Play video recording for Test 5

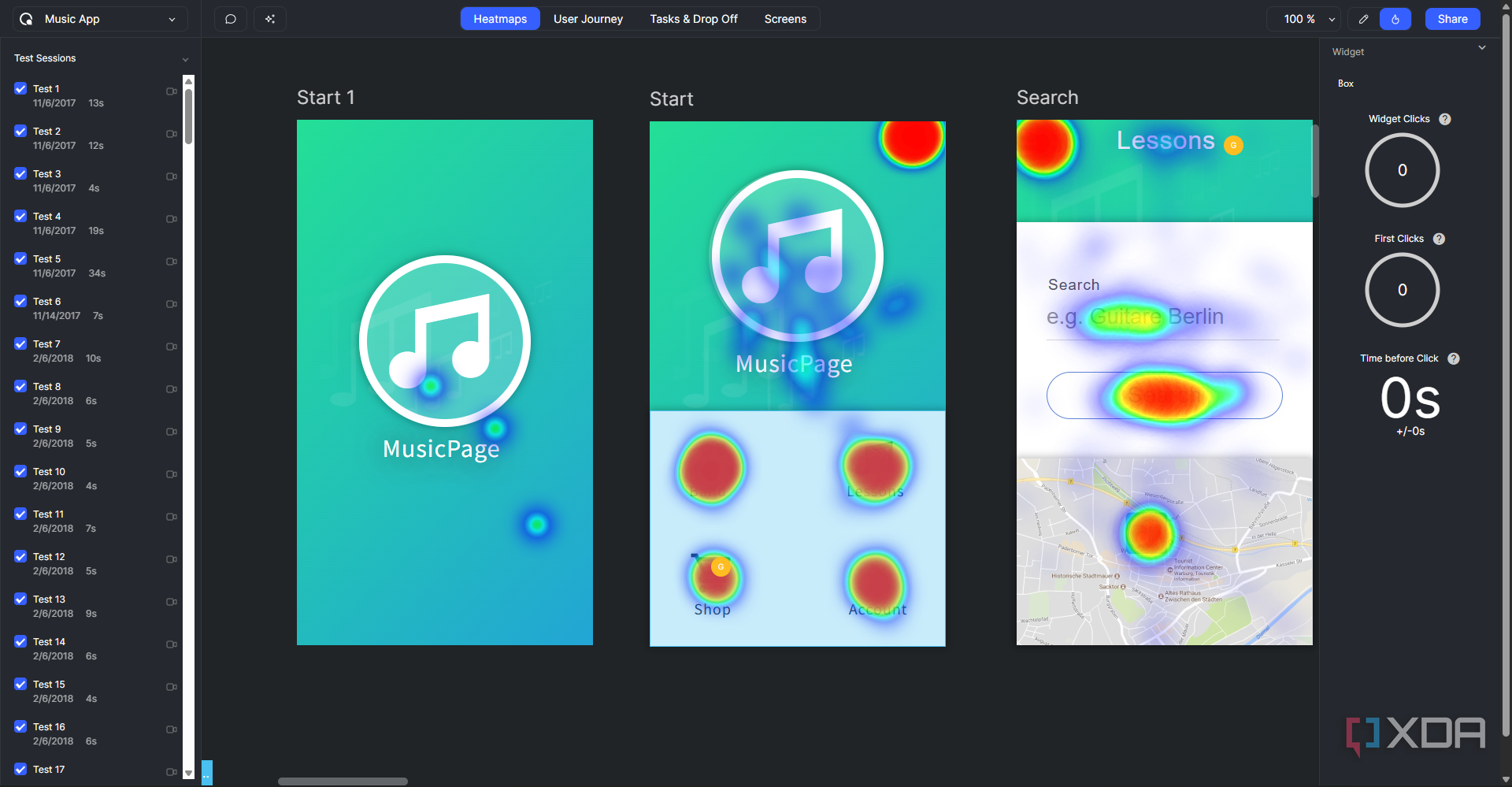click(172, 262)
